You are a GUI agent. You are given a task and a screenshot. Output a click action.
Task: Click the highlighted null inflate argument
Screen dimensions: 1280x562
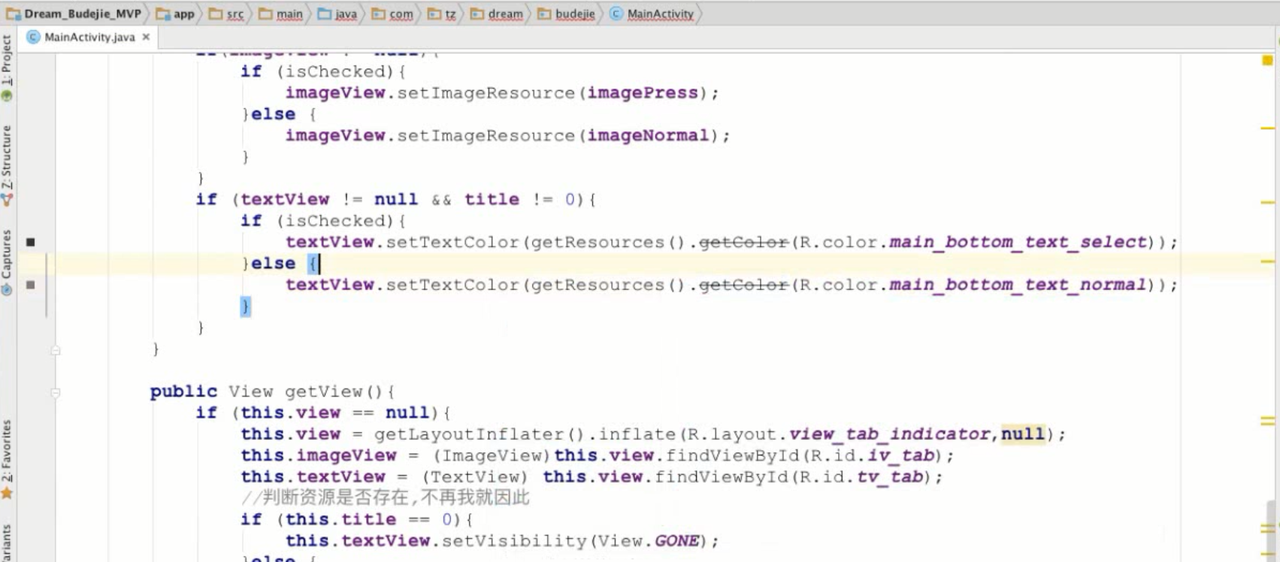(x=1023, y=434)
